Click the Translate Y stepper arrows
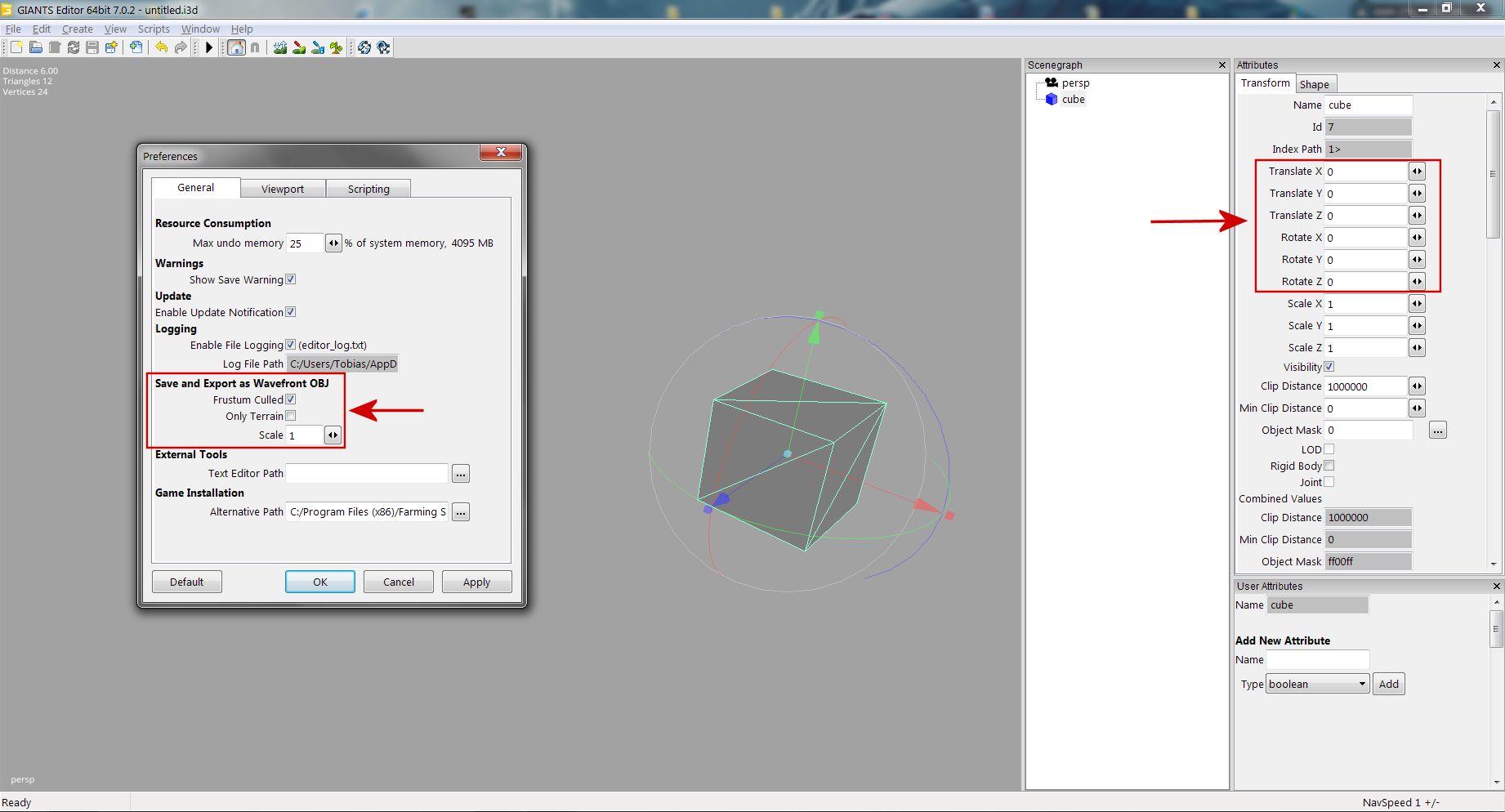The width and height of the screenshot is (1505, 812). point(1417,194)
